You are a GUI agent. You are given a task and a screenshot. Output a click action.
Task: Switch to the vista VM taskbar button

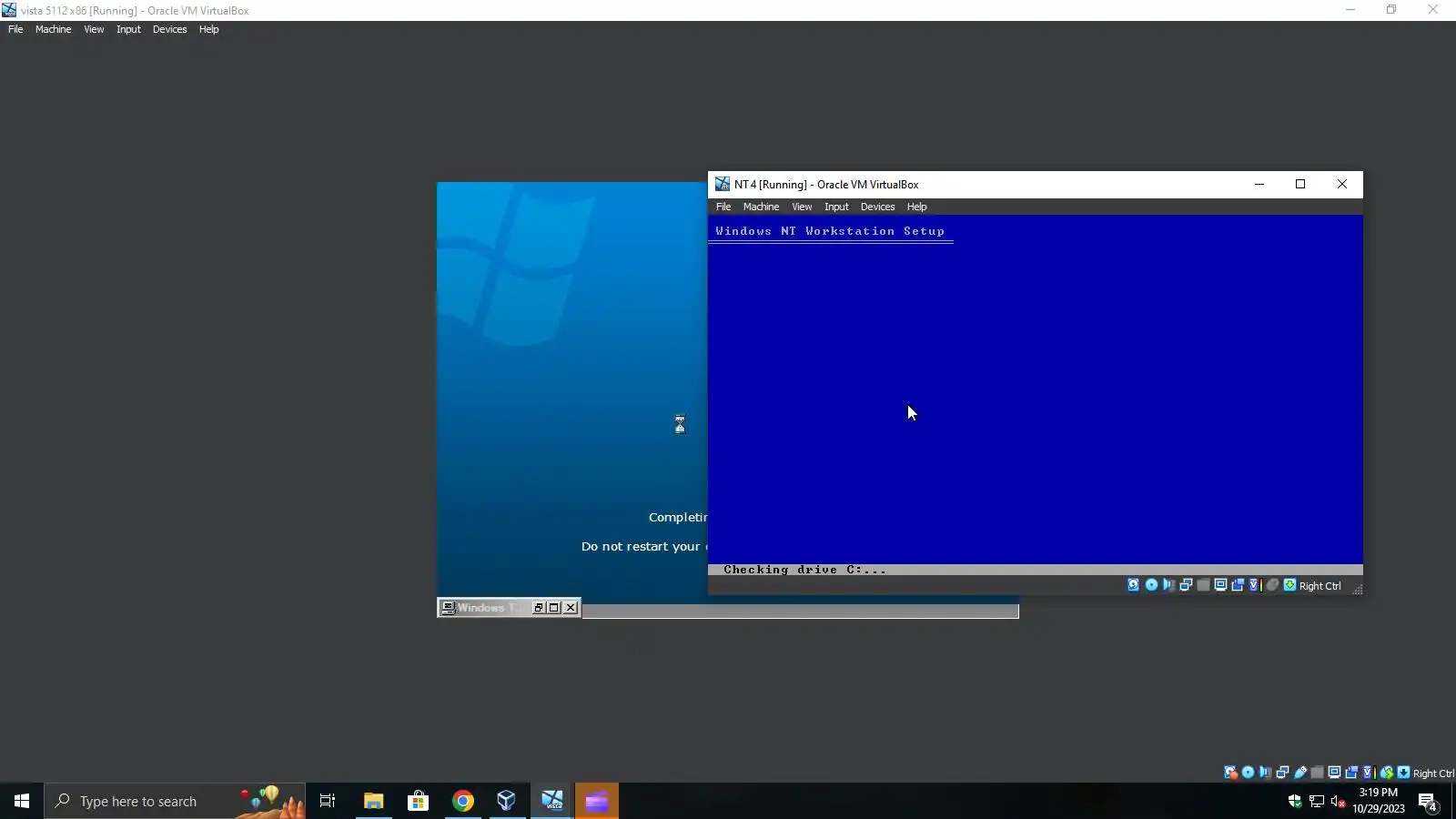tap(552, 801)
